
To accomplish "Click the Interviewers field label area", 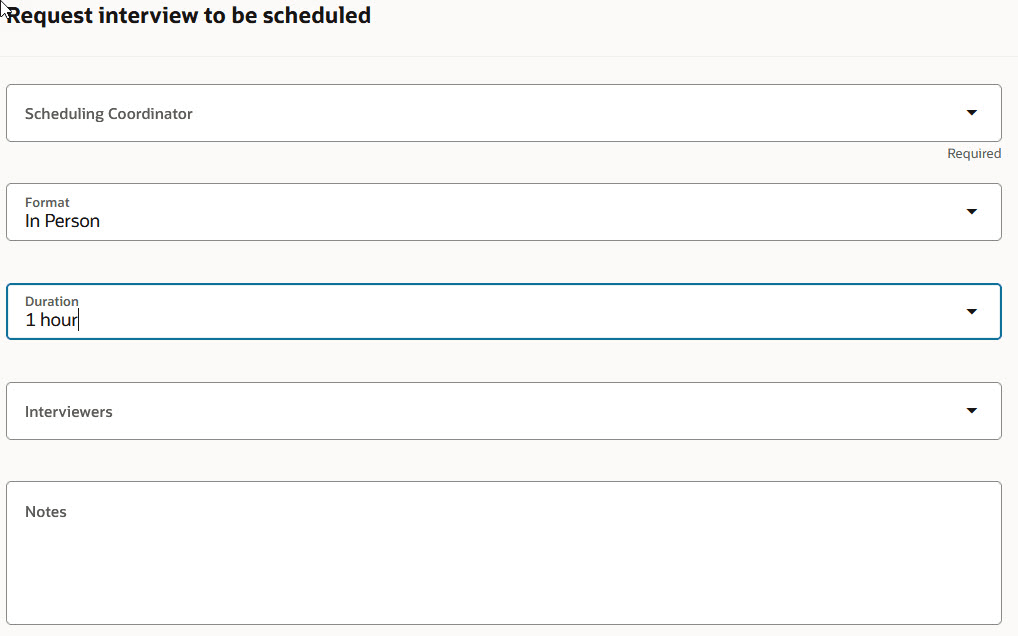I will pos(69,410).
